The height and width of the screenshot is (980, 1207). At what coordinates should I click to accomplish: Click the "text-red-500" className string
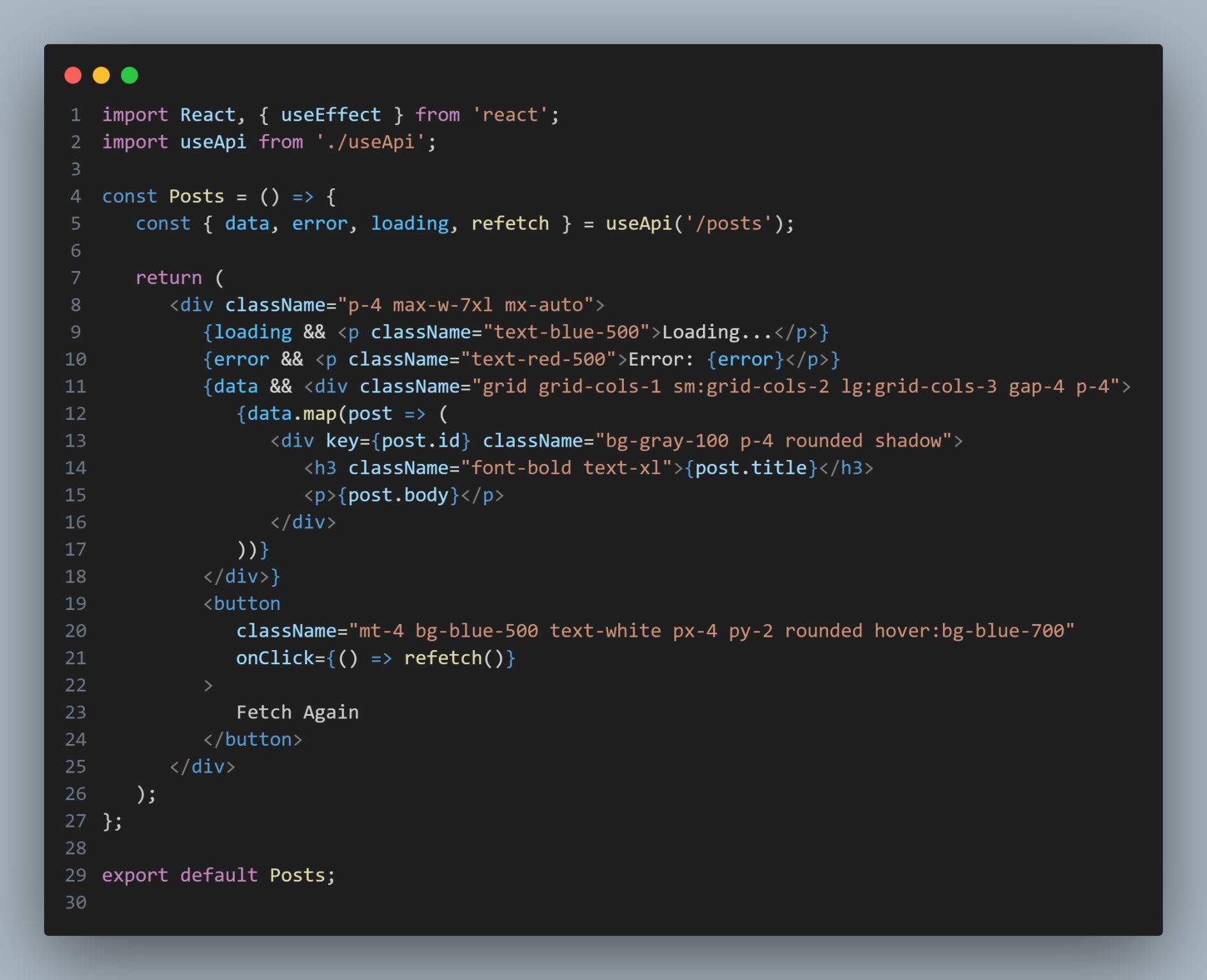pos(538,359)
